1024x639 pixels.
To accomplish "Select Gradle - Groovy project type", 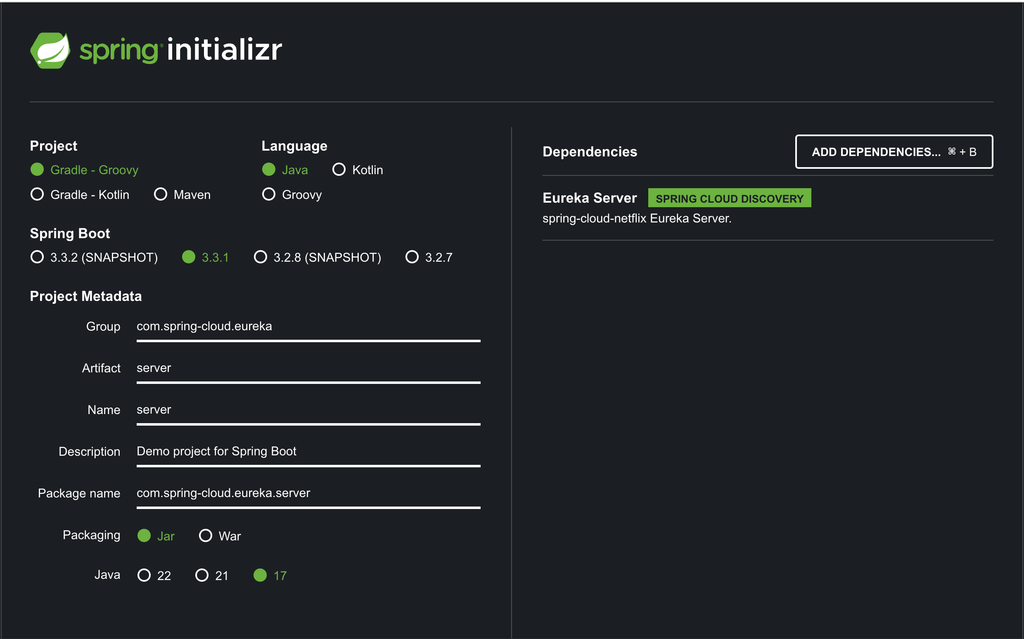I will [84, 170].
